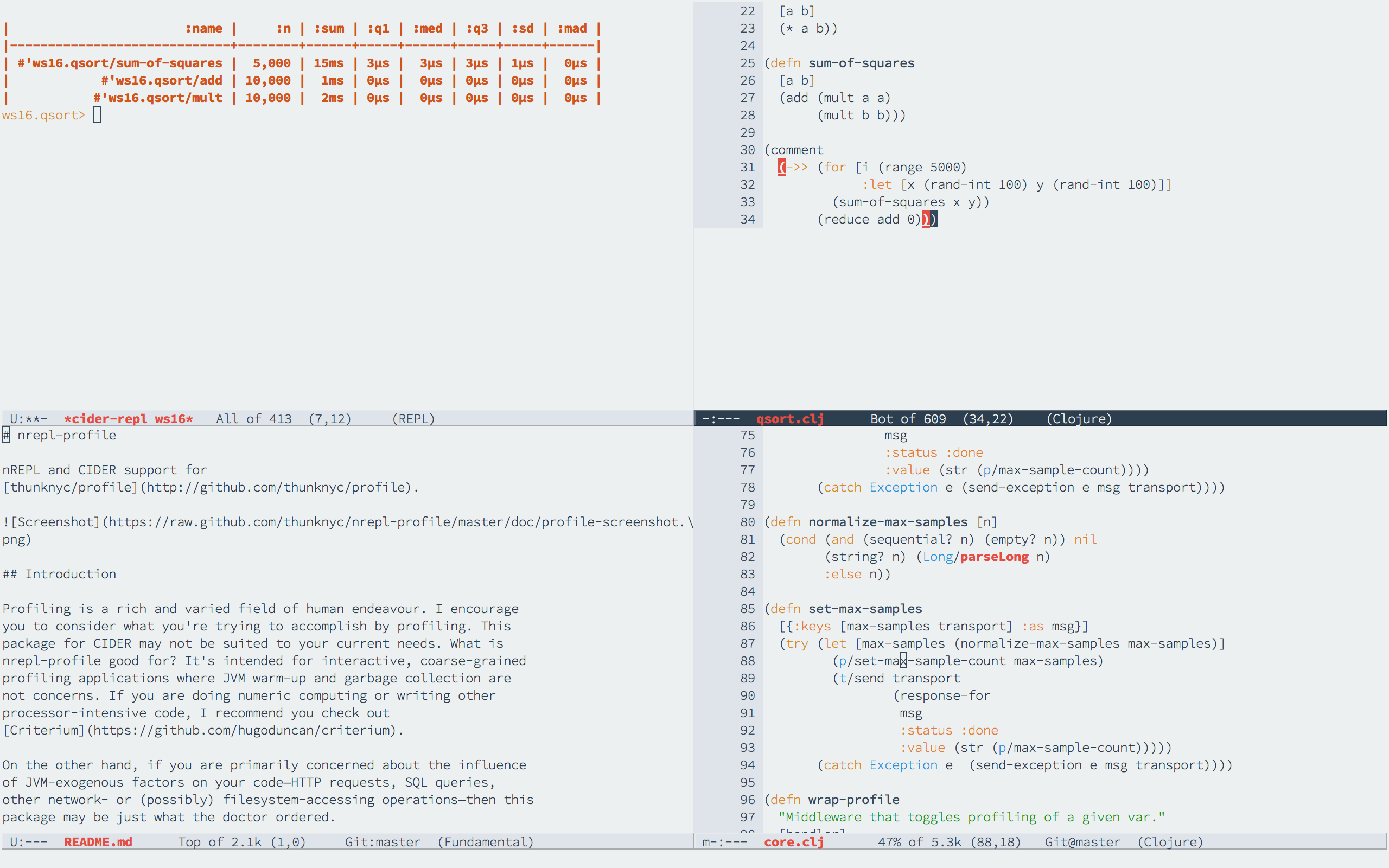Click the :sum column header in REPL output
1389x868 pixels.
(329, 28)
